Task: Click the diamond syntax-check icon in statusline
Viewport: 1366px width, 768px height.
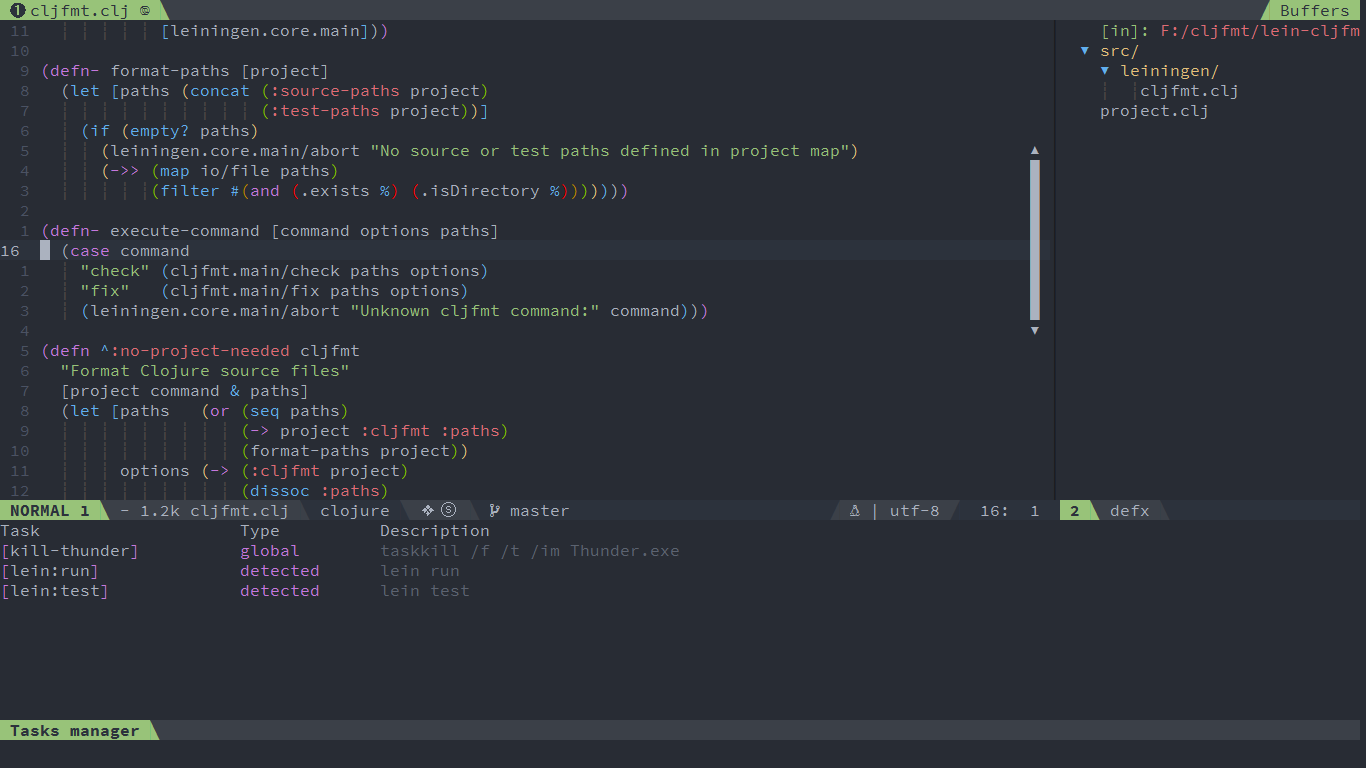Action: point(428,510)
